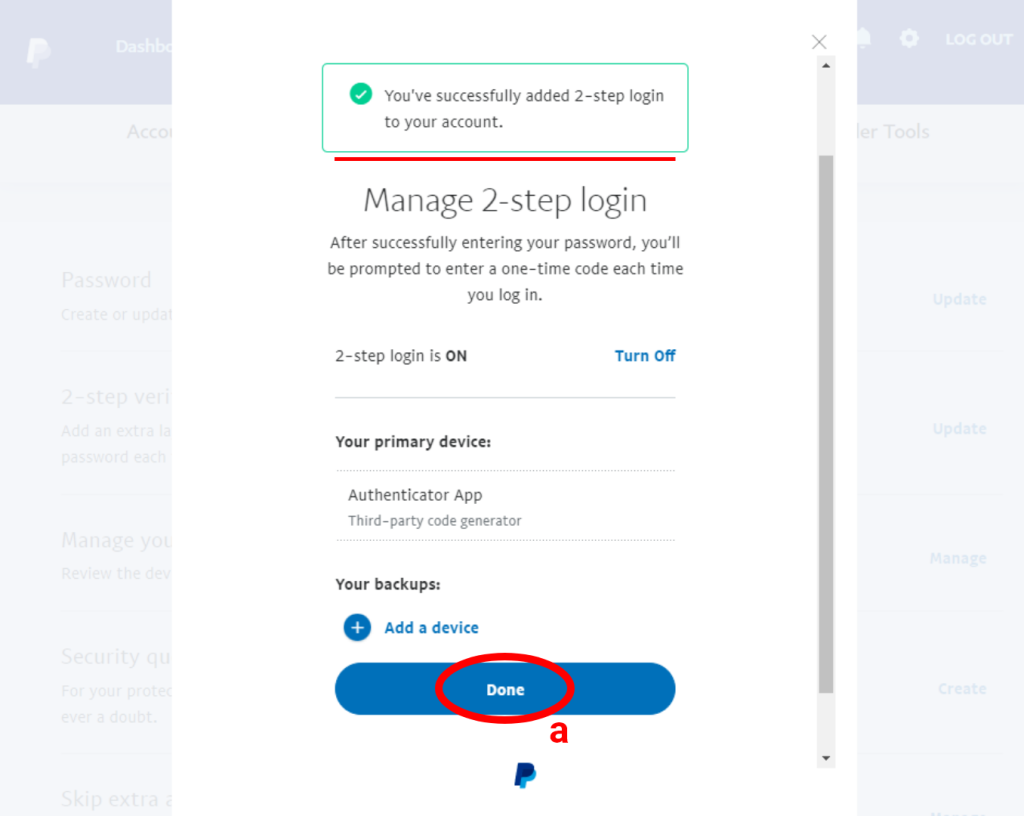Turn off 2-step login
Viewport: 1024px width, 816px height.
tap(645, 355)
